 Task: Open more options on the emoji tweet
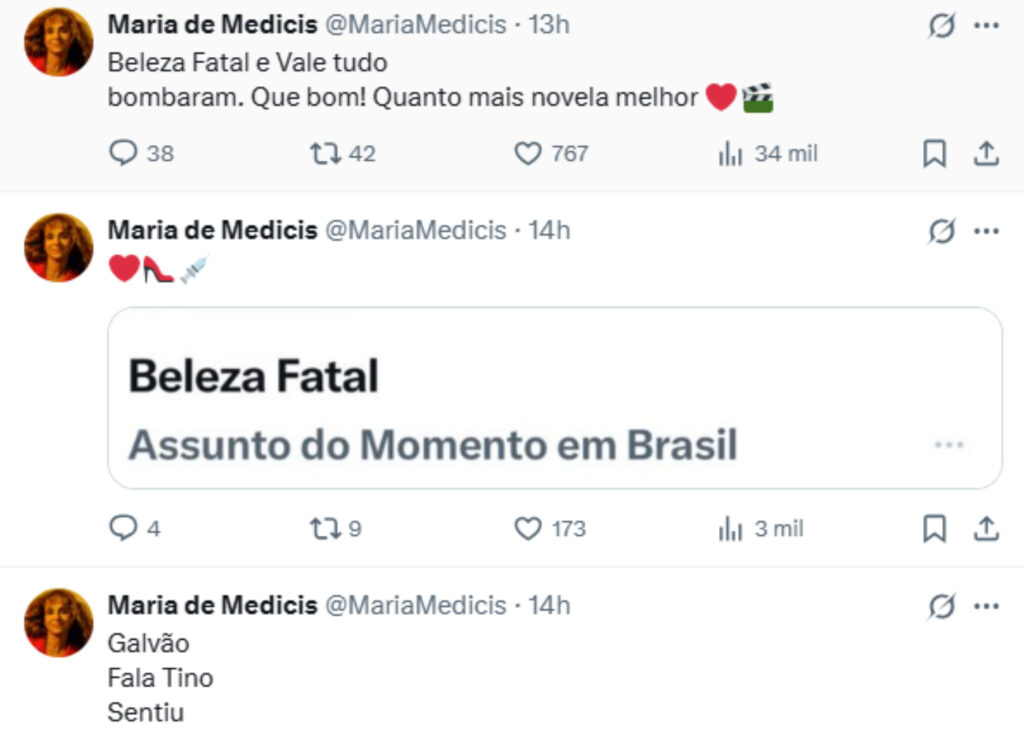coord(987,231)
